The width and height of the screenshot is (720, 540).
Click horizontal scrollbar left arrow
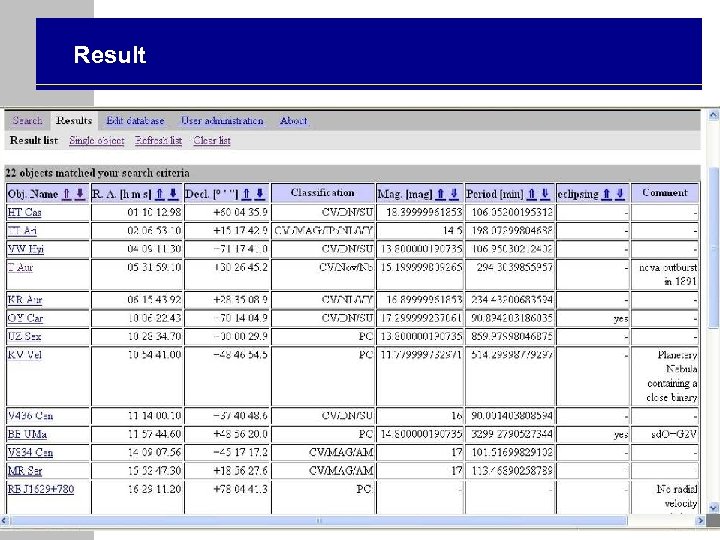pyautogui.click(x=5, y=521)
